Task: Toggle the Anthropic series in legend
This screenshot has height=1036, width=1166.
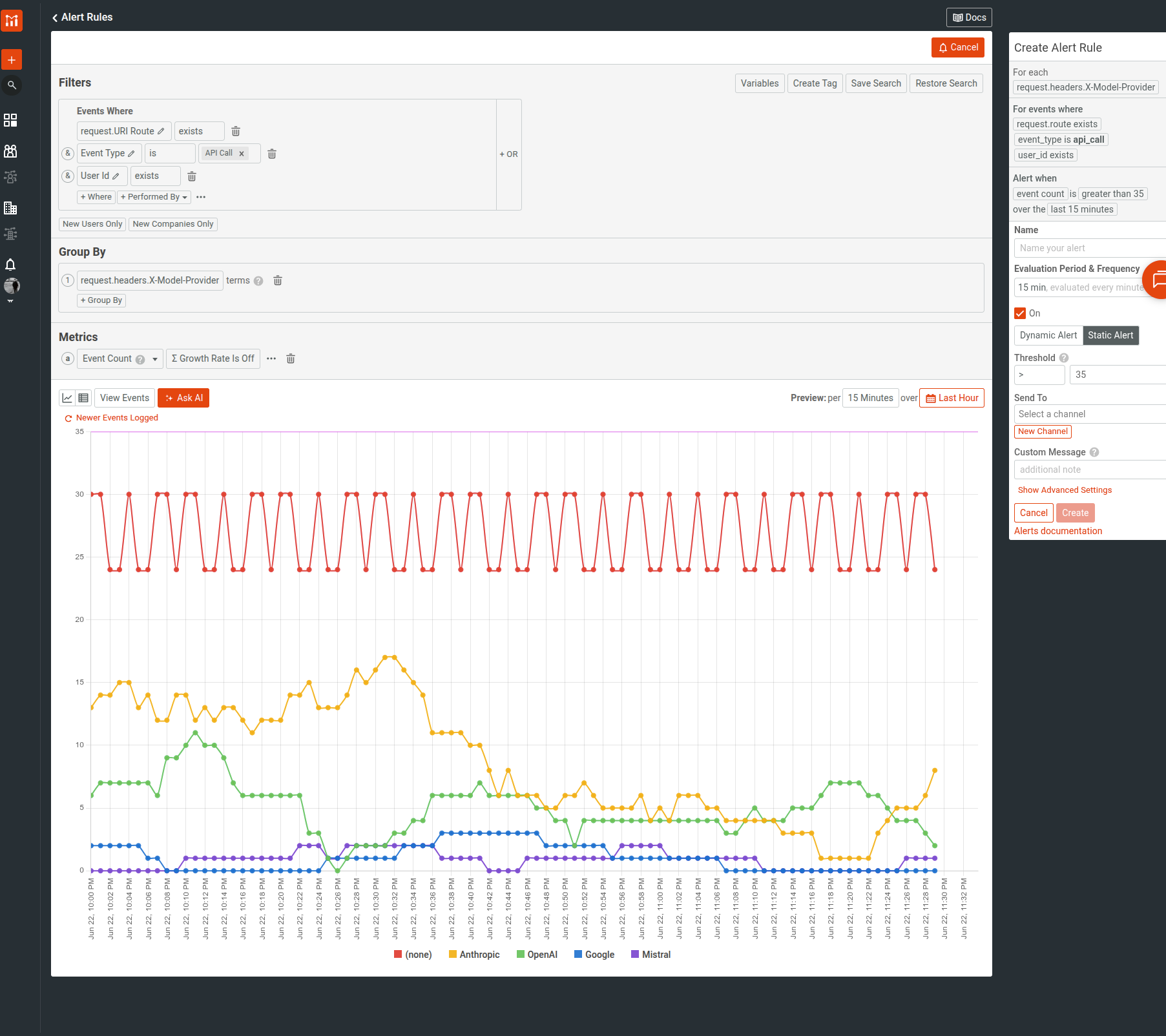Action: click(474, 955)
